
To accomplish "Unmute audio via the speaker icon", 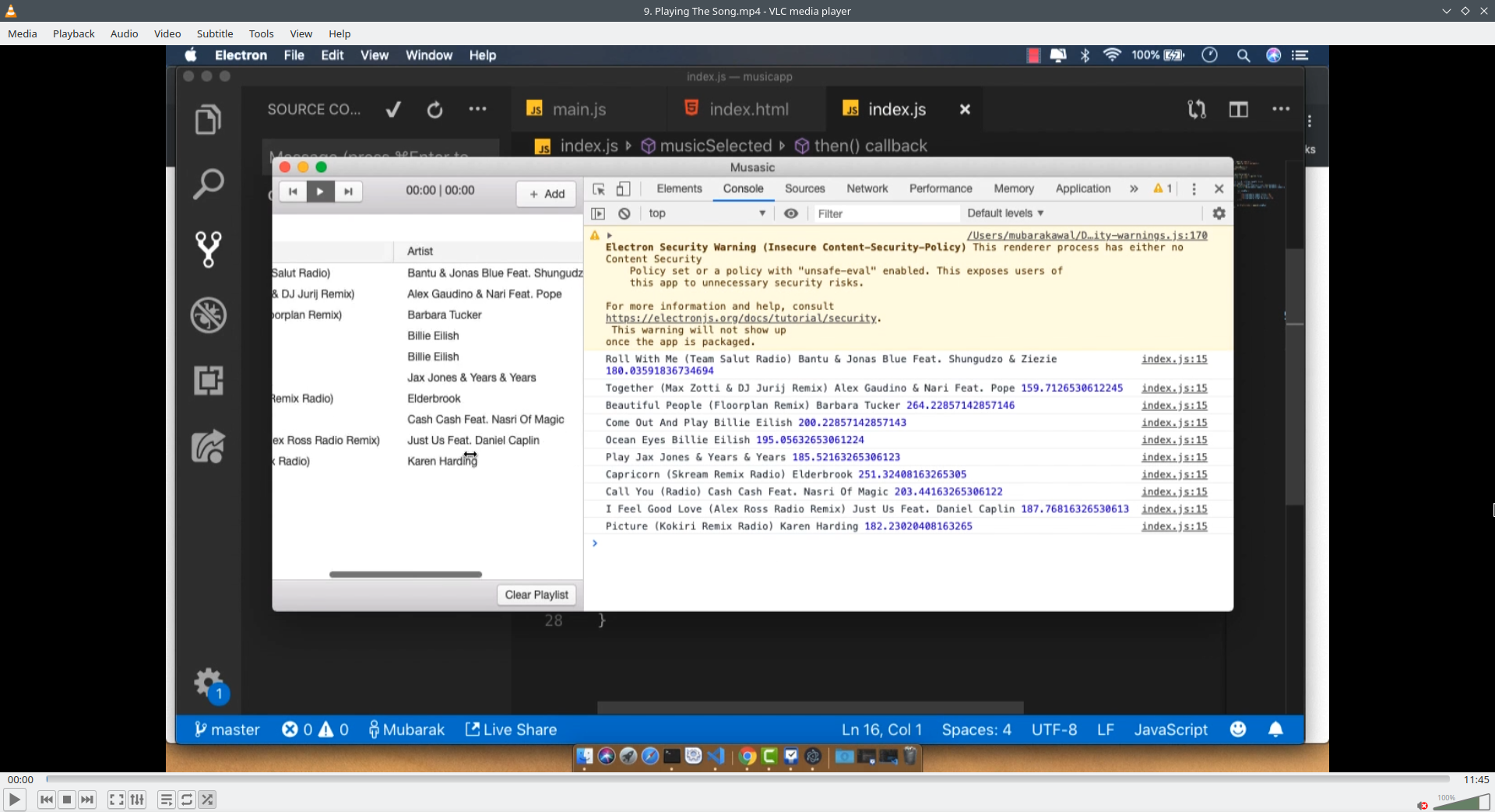I will 1423,805.
